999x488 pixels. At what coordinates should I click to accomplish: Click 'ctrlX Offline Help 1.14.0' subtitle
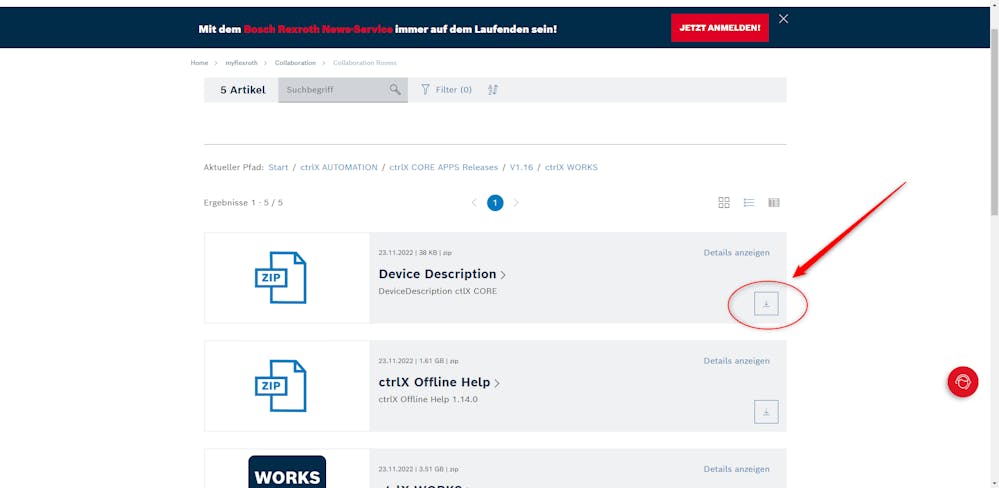point(428,399)
